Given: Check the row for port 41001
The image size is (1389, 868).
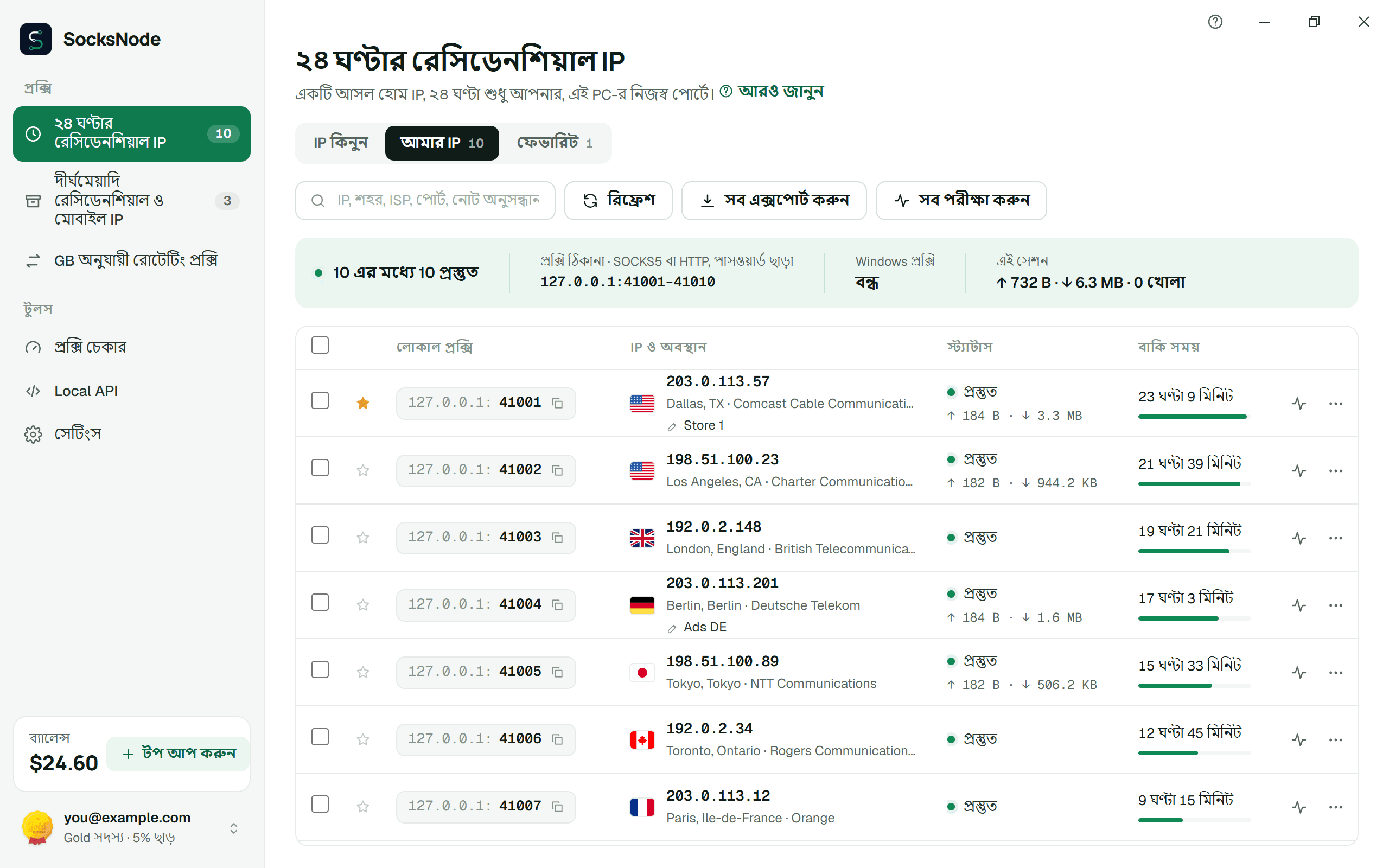Looking at the screenshot, I should coord(320,400).
